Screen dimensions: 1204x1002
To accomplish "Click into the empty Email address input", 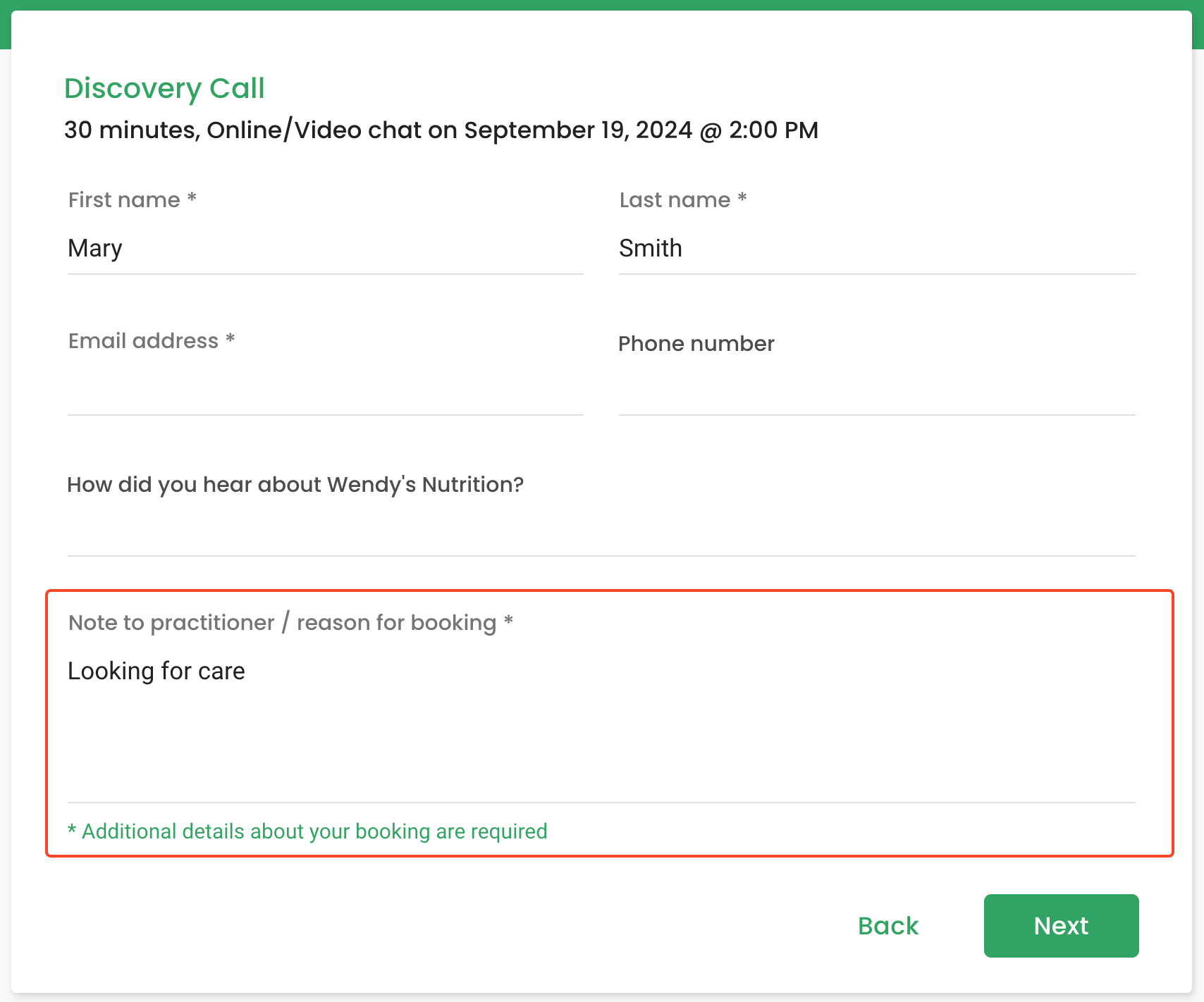I will point(325,390).
